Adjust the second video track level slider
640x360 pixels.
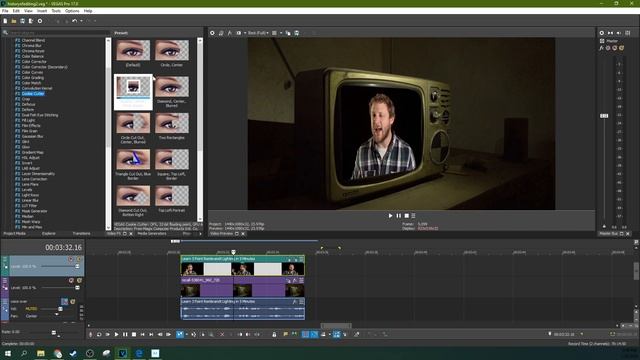(x=77, y=287)
